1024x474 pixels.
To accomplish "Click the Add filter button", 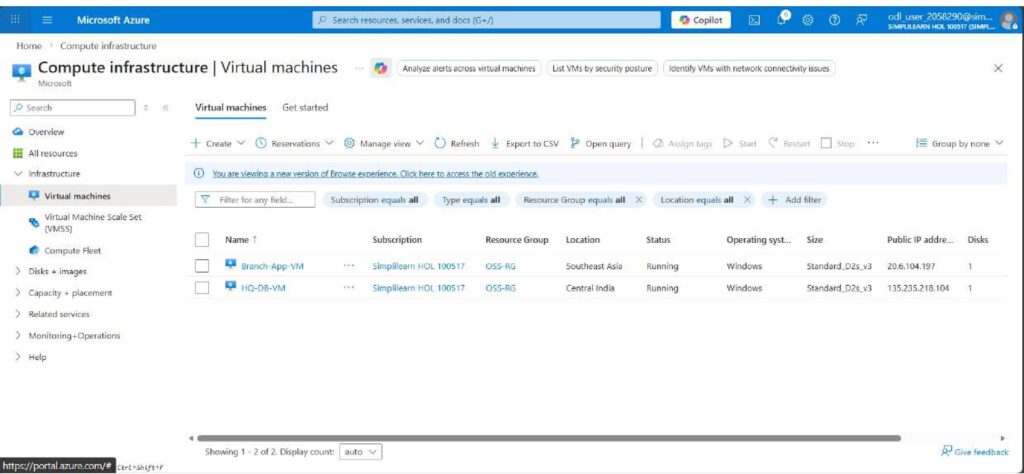I will click(795, 200).
